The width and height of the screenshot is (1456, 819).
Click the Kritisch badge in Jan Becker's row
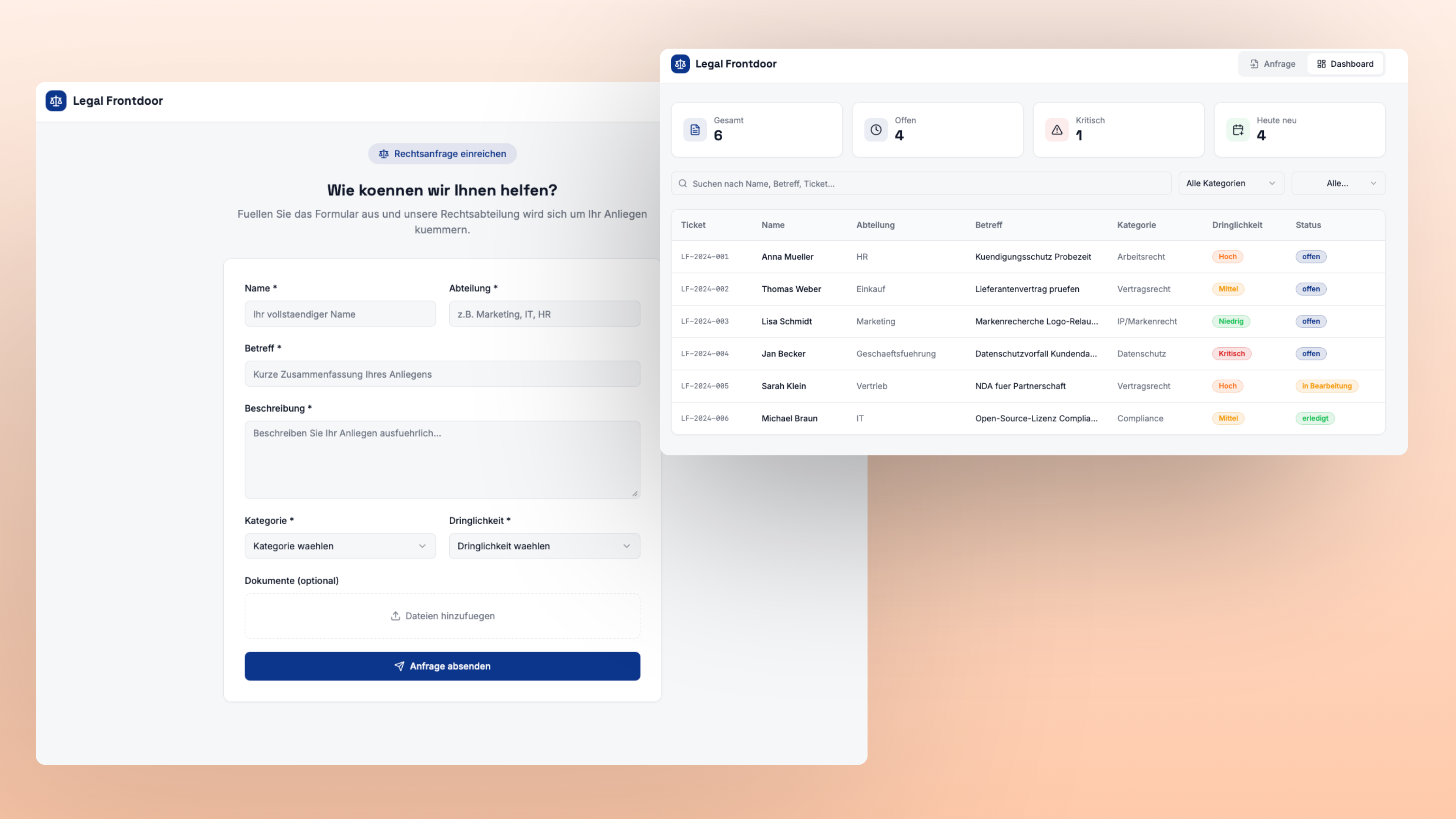(1231, 353)
